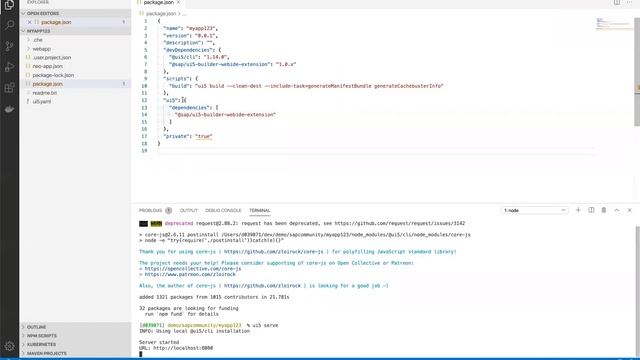Switch to the Output tab

point(189,210)
